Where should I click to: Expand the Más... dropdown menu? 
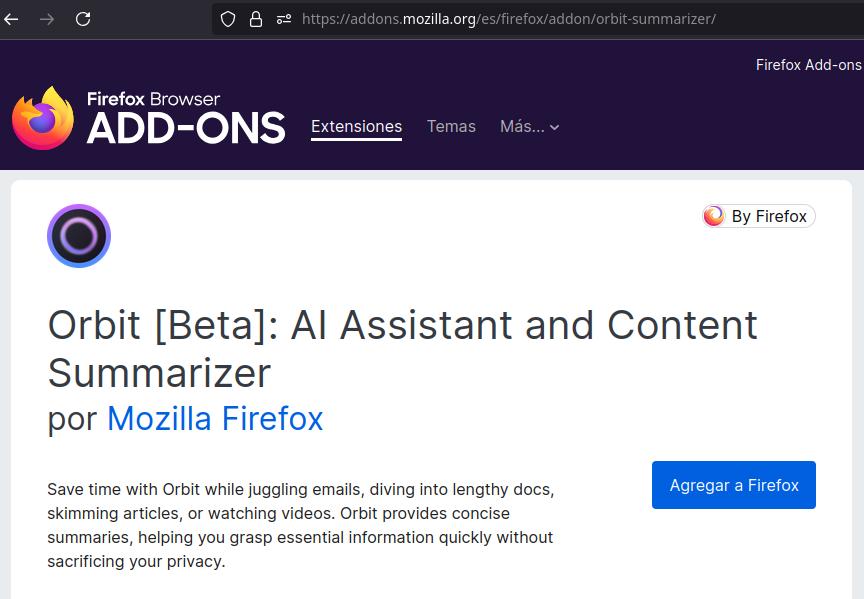click(x=530, y=127)
